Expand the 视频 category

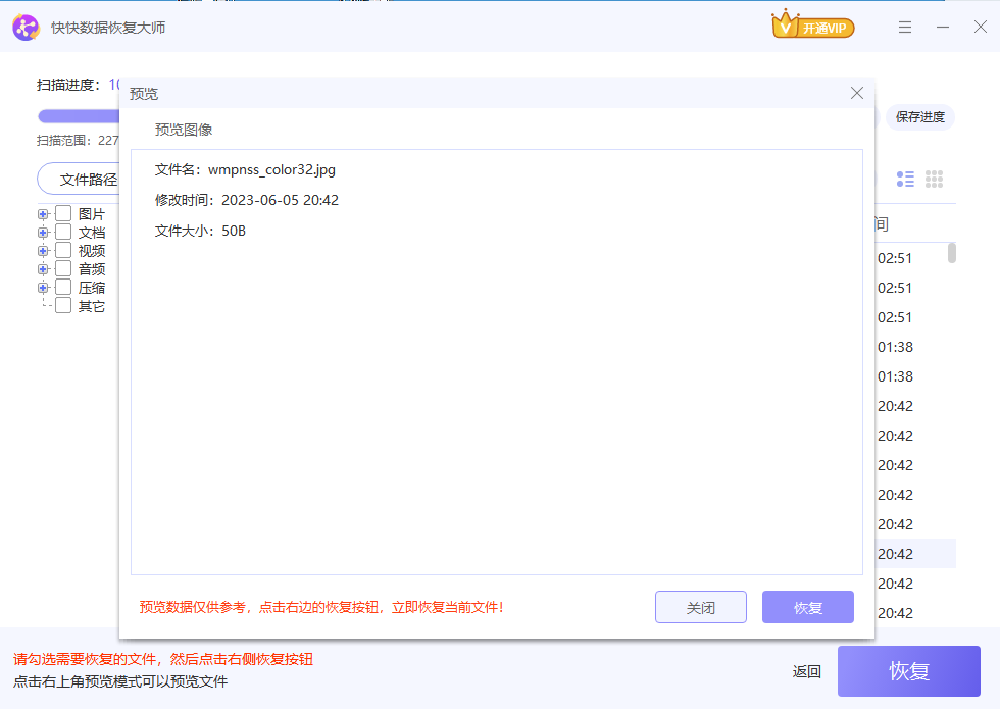42,250
